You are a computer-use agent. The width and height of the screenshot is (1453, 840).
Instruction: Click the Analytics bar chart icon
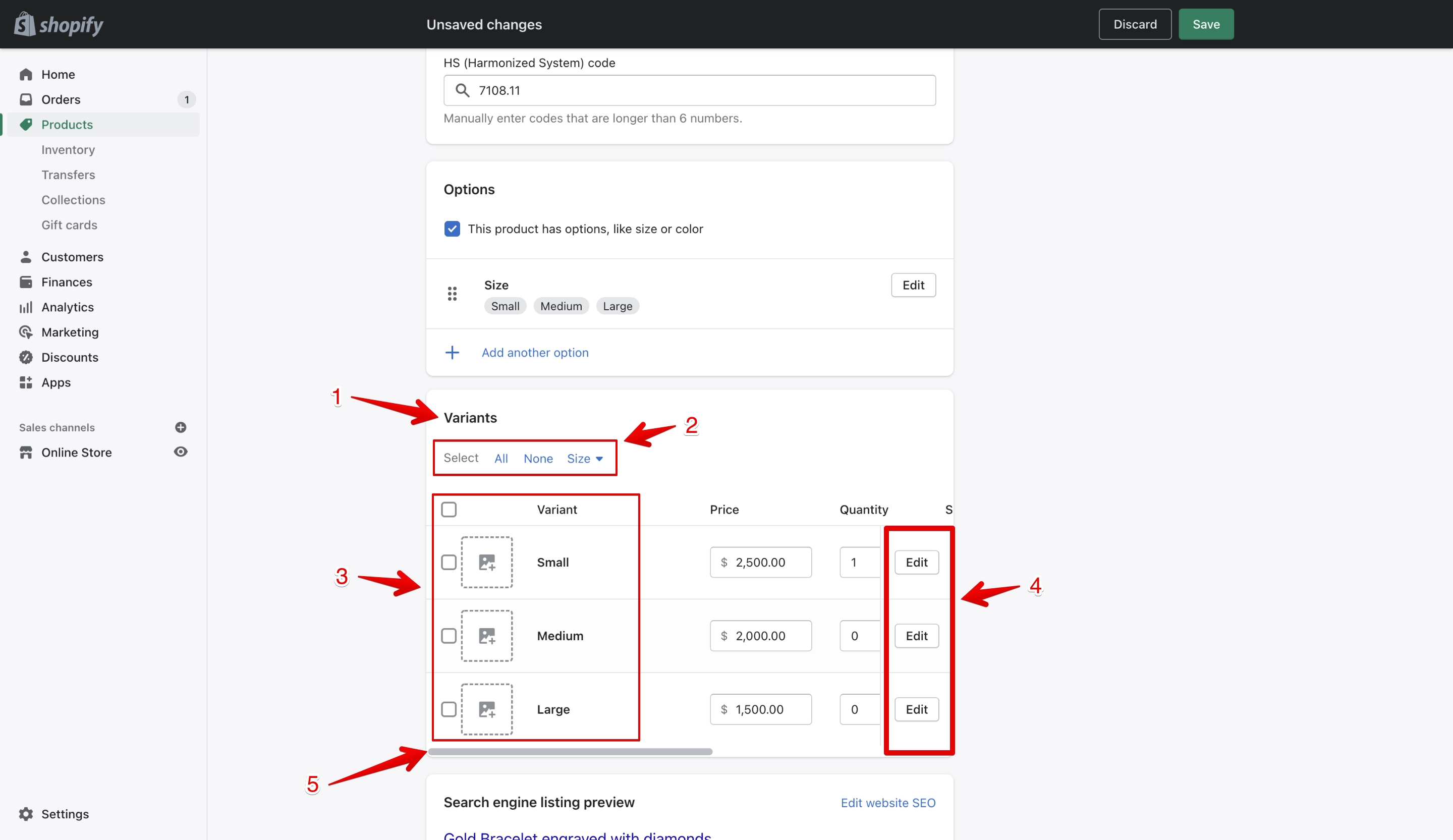pos(26,307)
